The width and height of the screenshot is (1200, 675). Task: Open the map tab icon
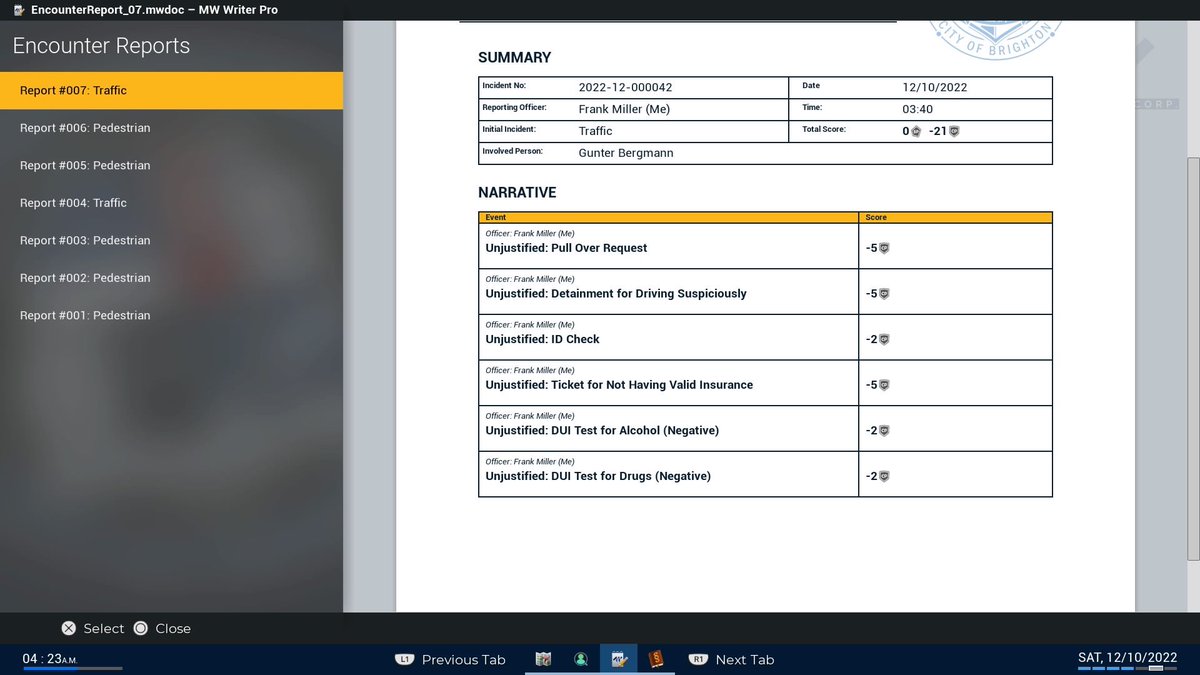544,659
